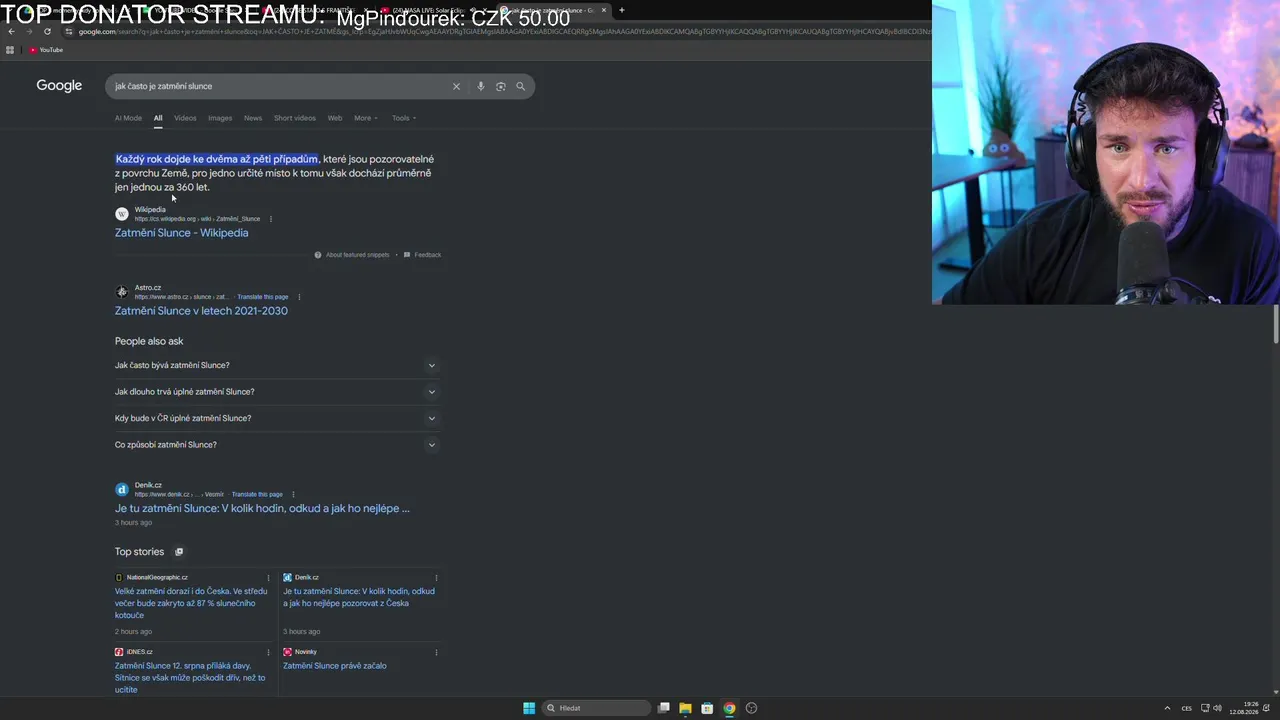Click the Top stories info icon
The image size is (1280, 720).
click(179, 552)
